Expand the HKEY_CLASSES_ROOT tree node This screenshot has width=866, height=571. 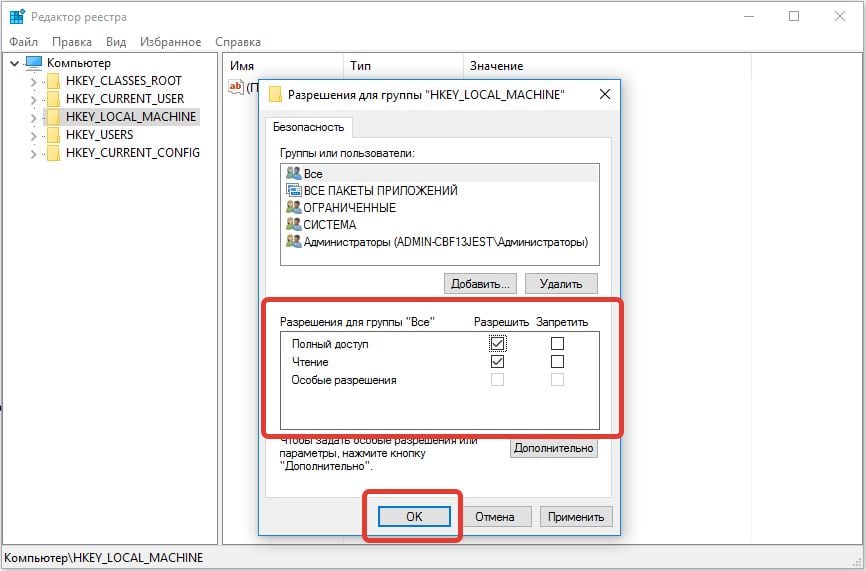[33, 82]
